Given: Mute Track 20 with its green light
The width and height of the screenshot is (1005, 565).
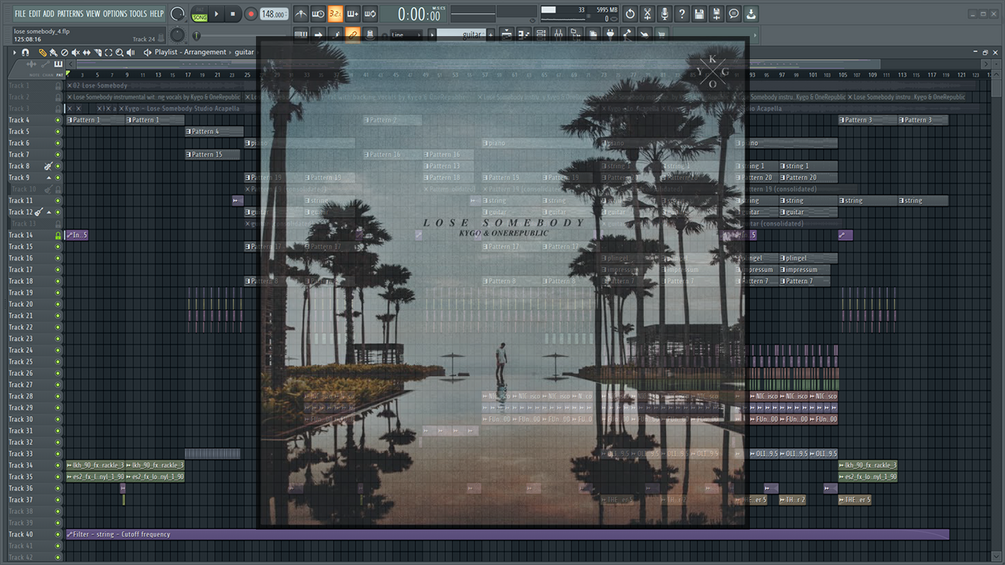Looking at the screenshot, I should [x=58, y=304].
